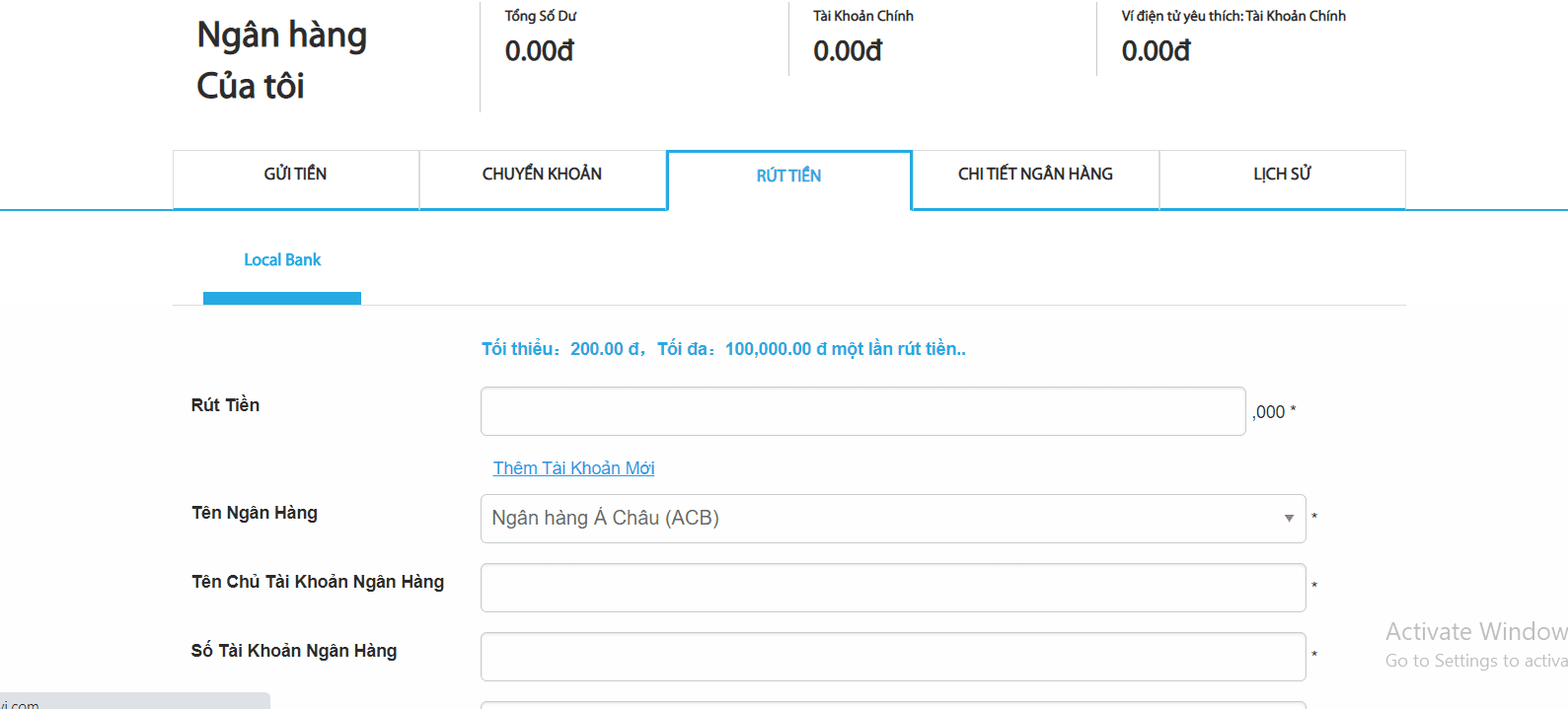Image resolution: width=1568 pixels, height=709 pixels.
Task: Open the GỬI TIỀN tab
Action: (295, 175)
